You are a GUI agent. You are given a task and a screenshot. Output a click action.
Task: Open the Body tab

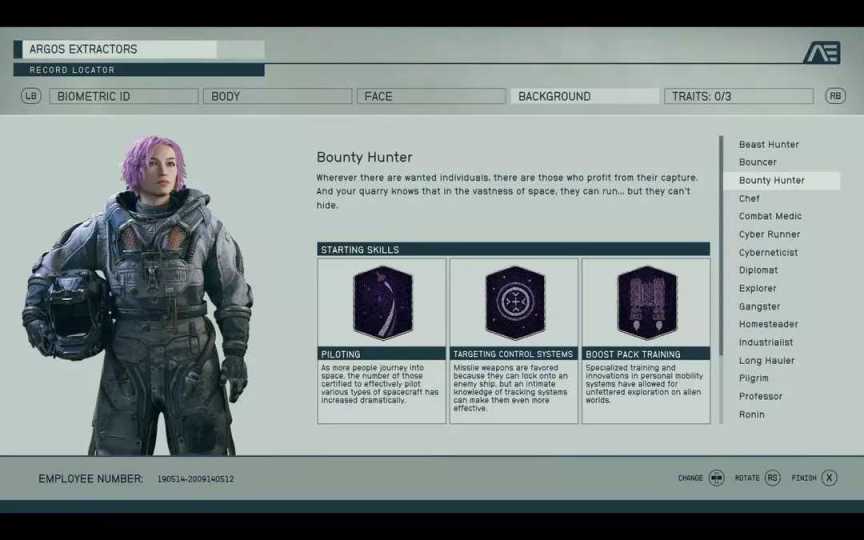(277, 96)
